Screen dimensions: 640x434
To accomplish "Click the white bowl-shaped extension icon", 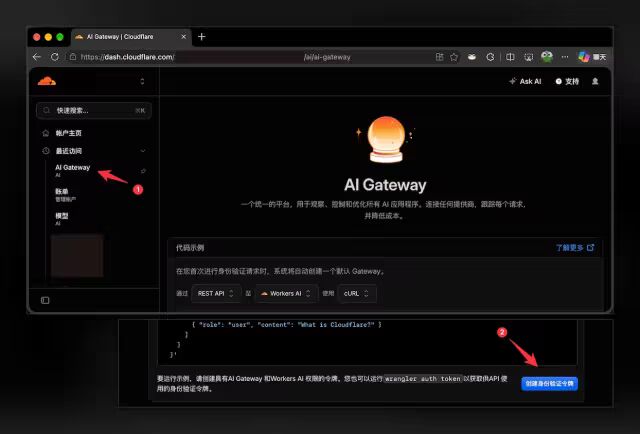I will tap(472, 57).
